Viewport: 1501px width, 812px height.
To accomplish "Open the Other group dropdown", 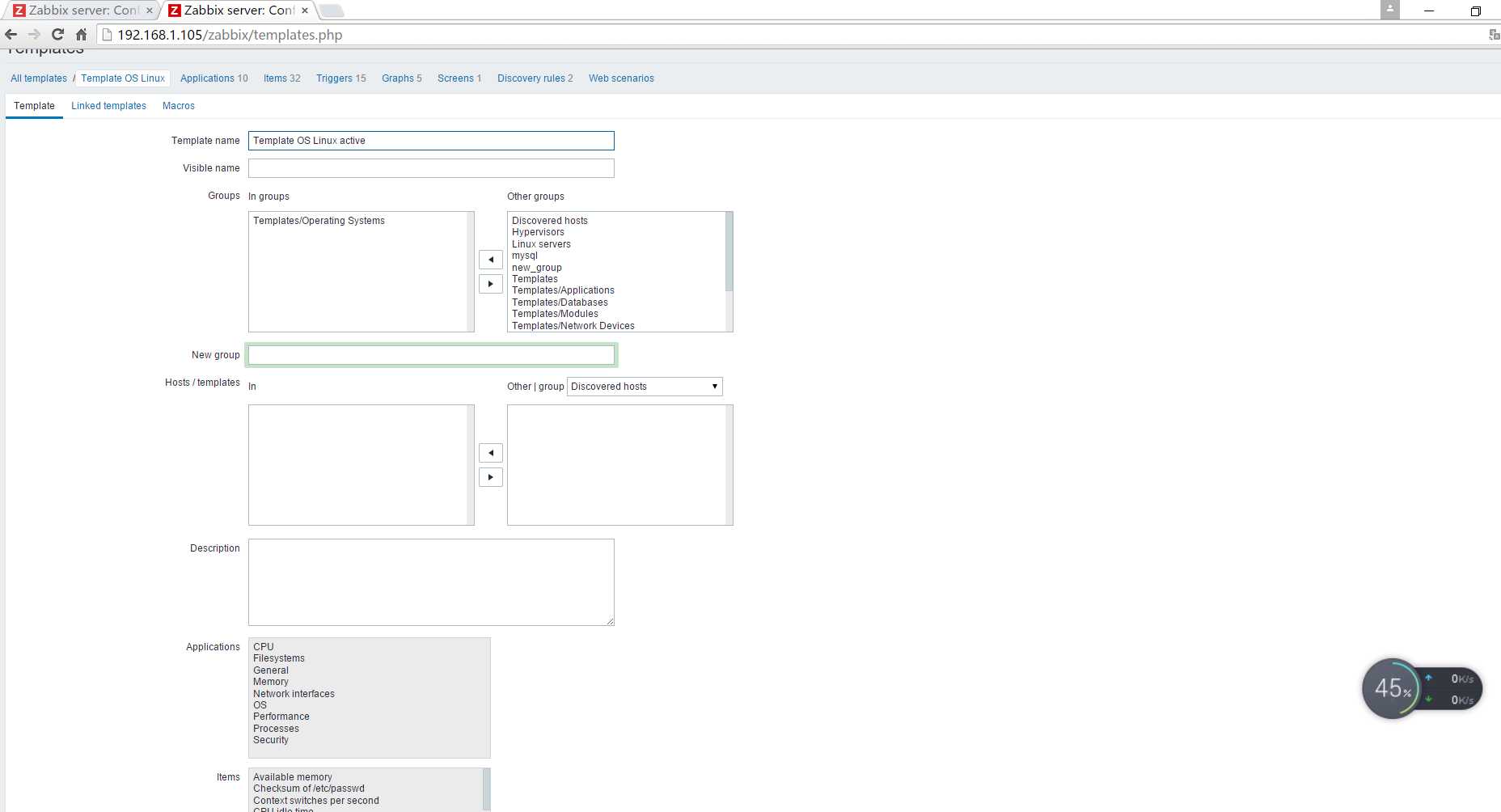I will click(645, 387).
